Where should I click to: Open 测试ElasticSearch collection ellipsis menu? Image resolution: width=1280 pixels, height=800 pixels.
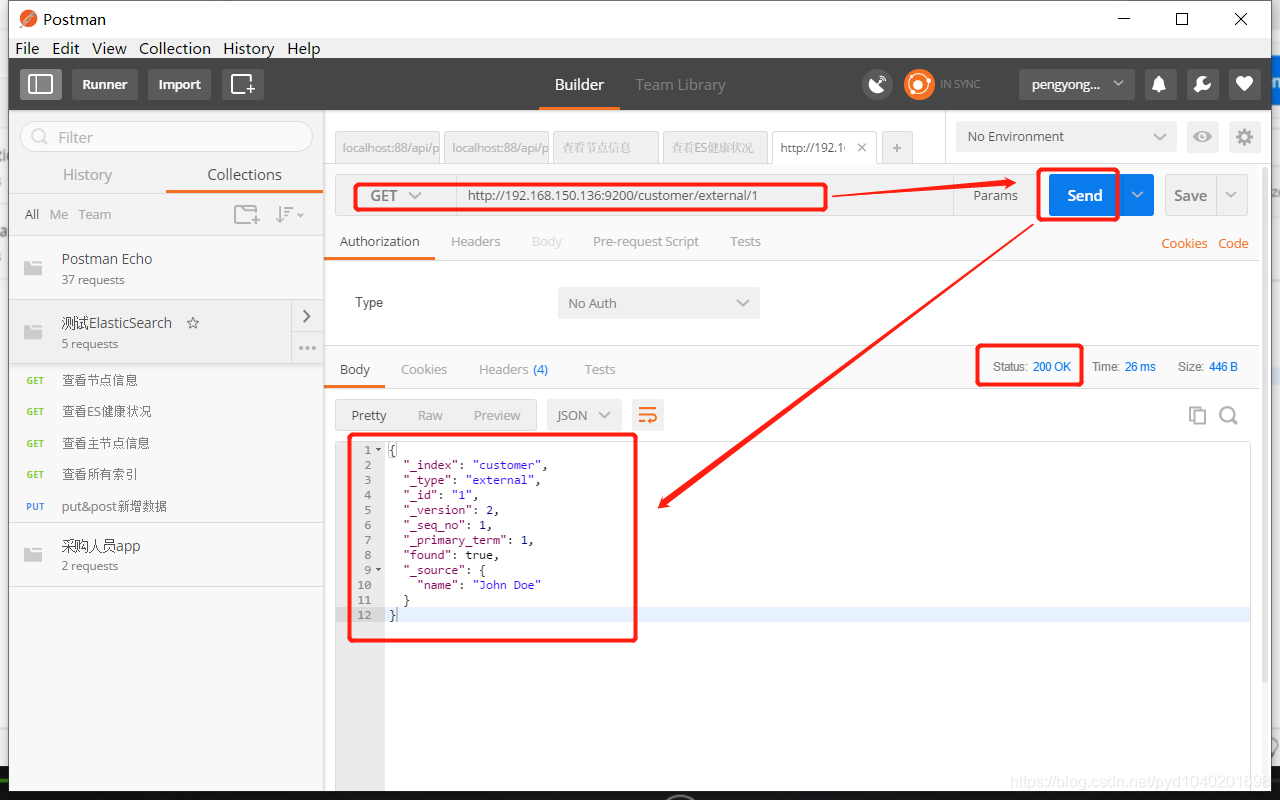[x=307, y=348]
